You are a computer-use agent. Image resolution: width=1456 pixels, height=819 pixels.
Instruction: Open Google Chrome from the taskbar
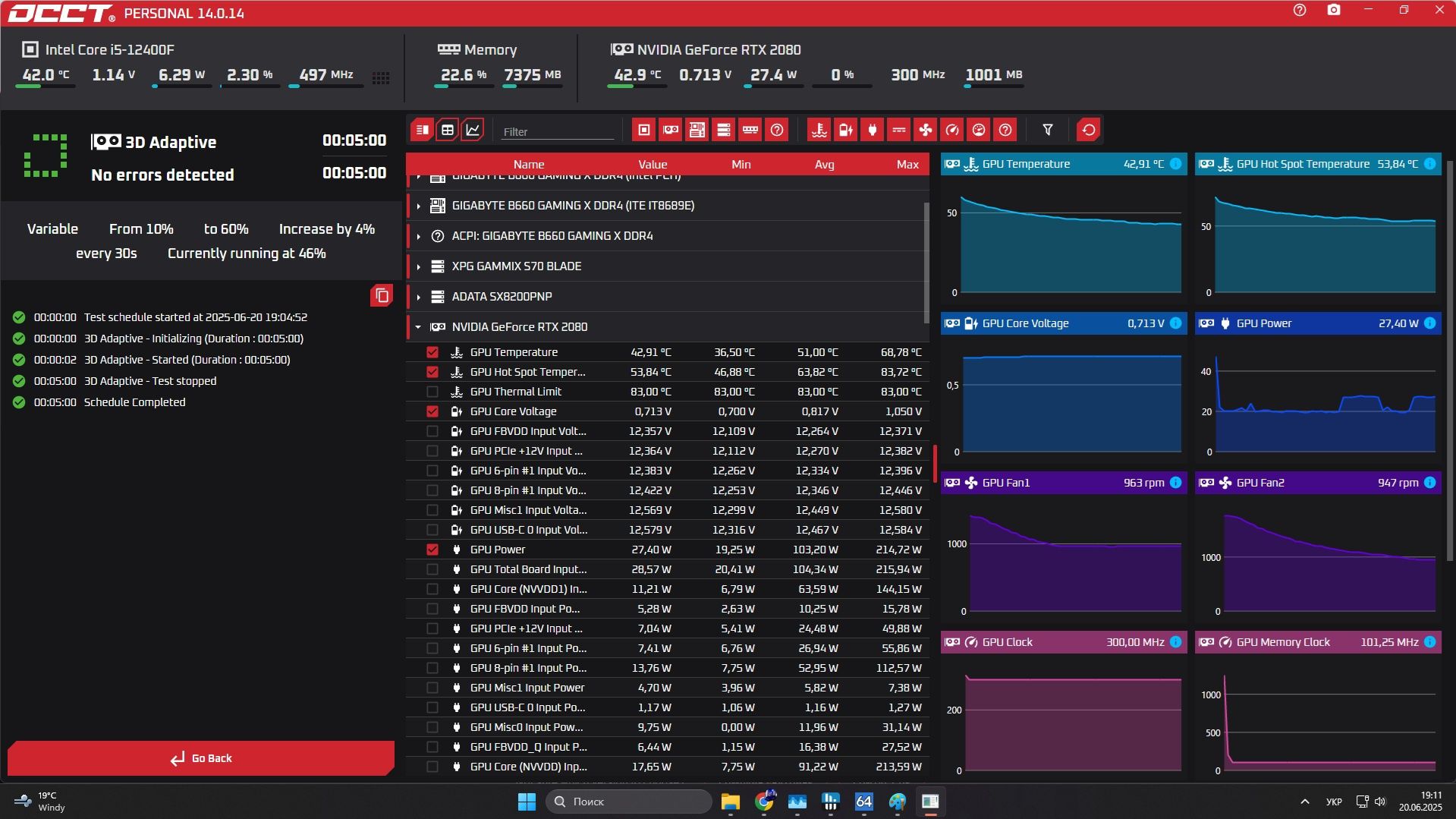coord(764,802)
